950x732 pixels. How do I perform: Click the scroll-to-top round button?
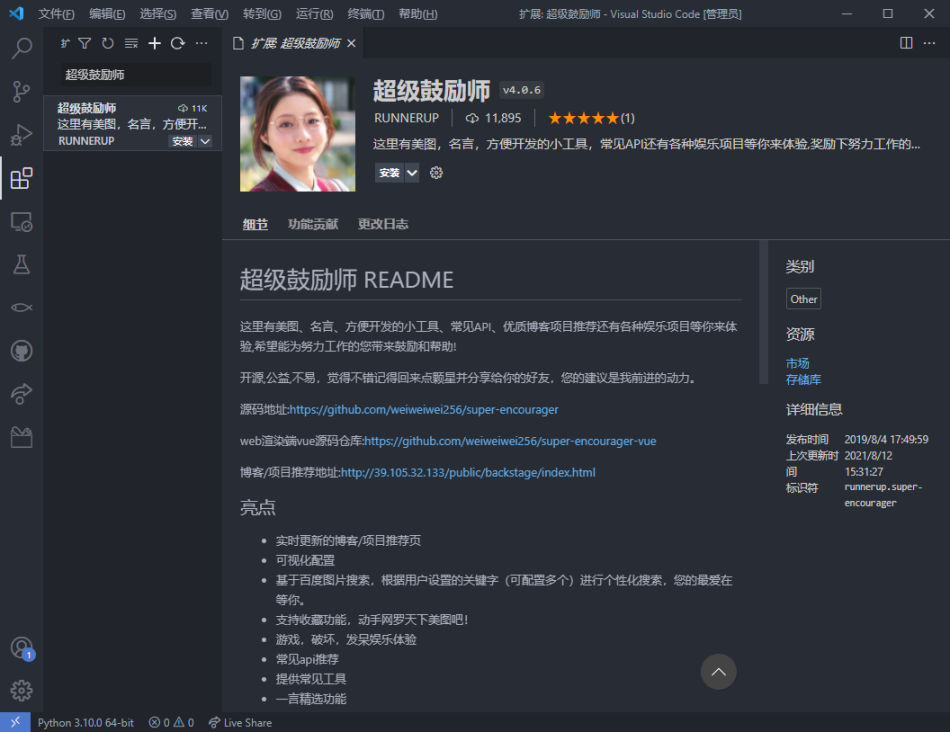point(719,671)
